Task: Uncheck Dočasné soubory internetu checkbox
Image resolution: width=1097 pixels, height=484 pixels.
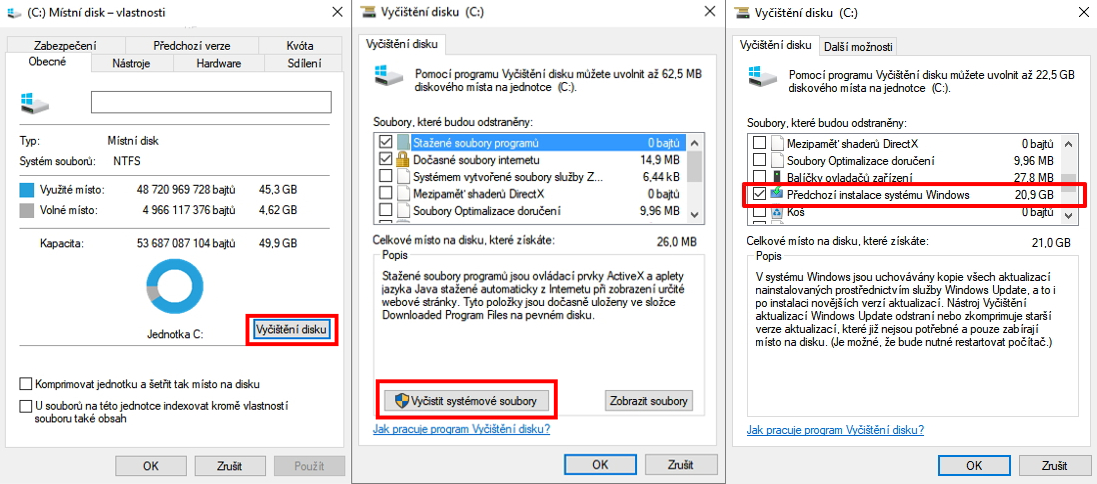Action: coord(386,159)
